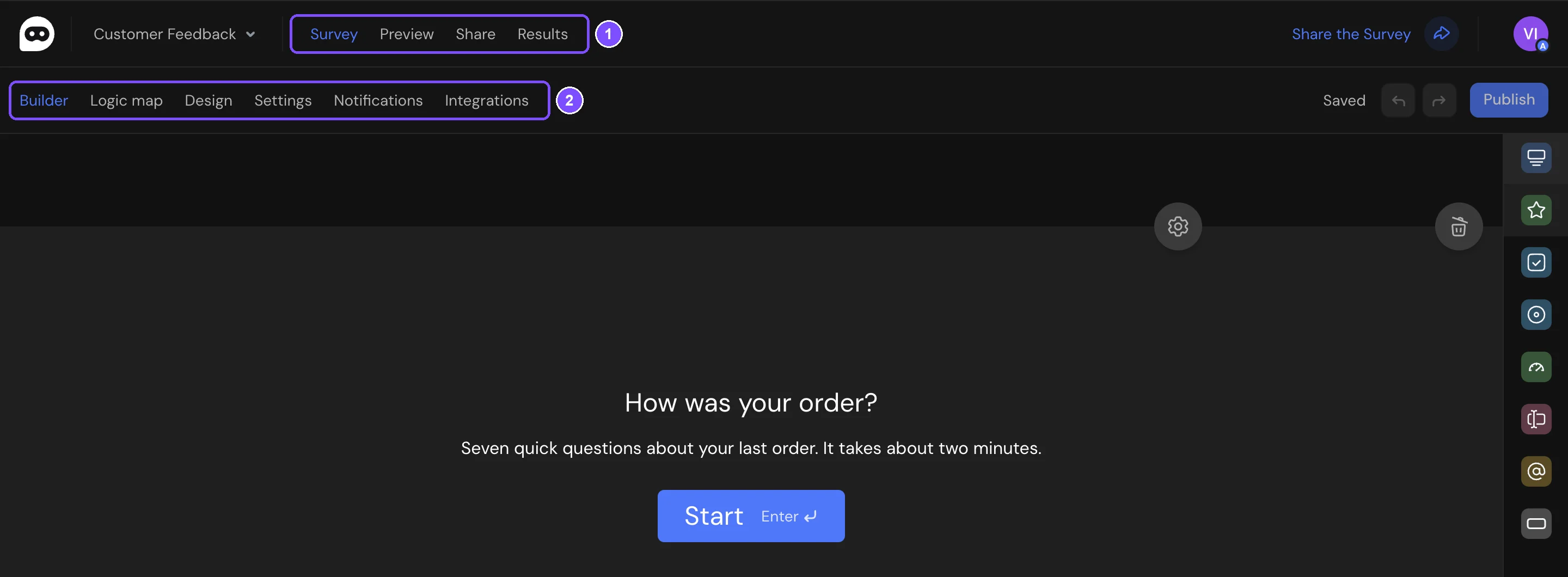Viewport: 1568px width, 577px height.
Task: Select the text input field icon
Action: point(1536,419)
